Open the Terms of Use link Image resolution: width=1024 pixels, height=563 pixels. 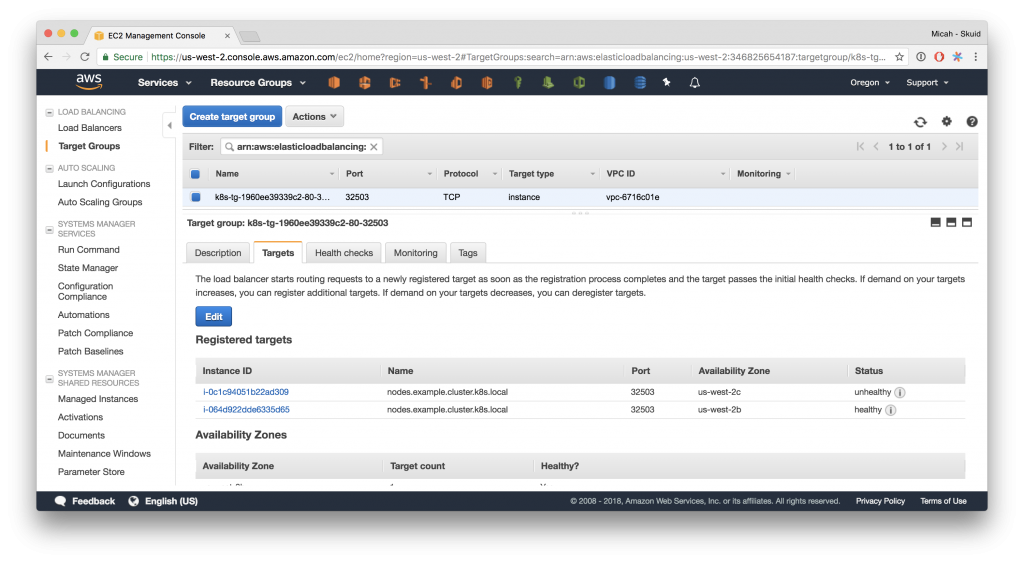[x=943, y=501]
